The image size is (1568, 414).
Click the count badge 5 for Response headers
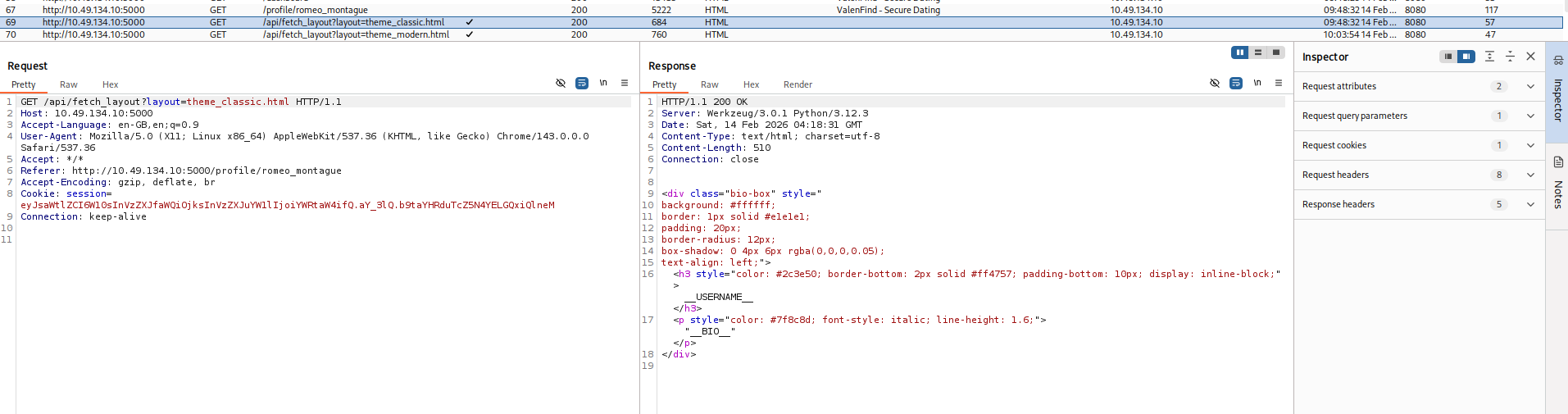pos(1499,204)
